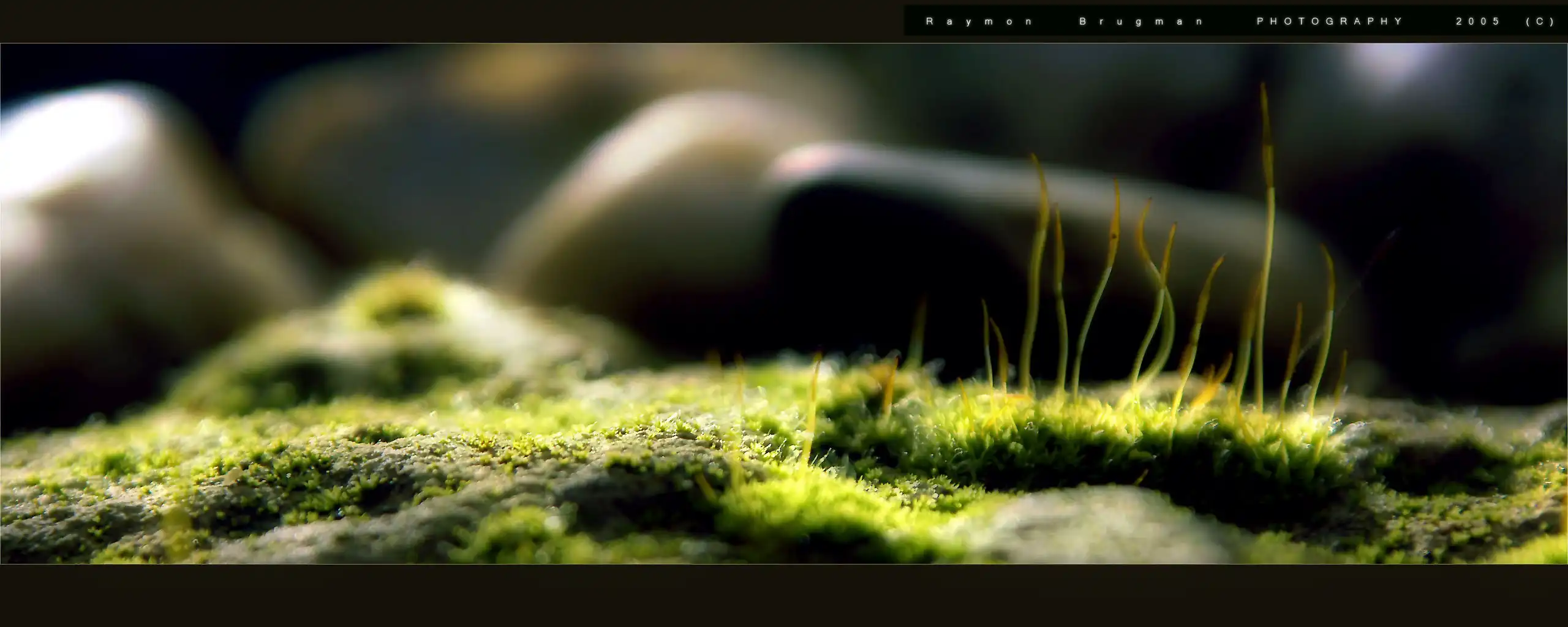This screenshot has width=1568, height=627.
Task: Click the "(C)" copyright mark
Action: [x=1540, y=21]
